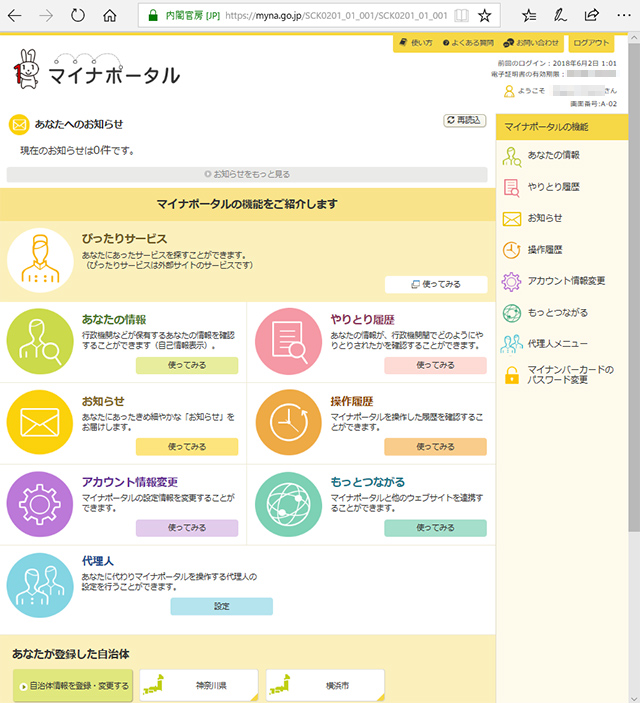Click the マイナポータルの機能 sidebar header
Image resolution: width=640 pixels, height=703 pixels.
(x=562, y=127)
